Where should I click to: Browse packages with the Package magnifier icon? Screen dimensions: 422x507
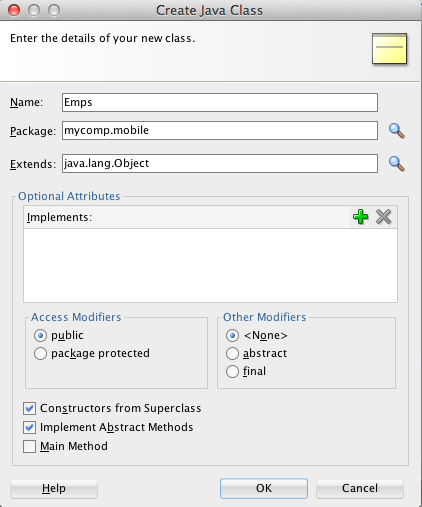[x=397, y=131]
